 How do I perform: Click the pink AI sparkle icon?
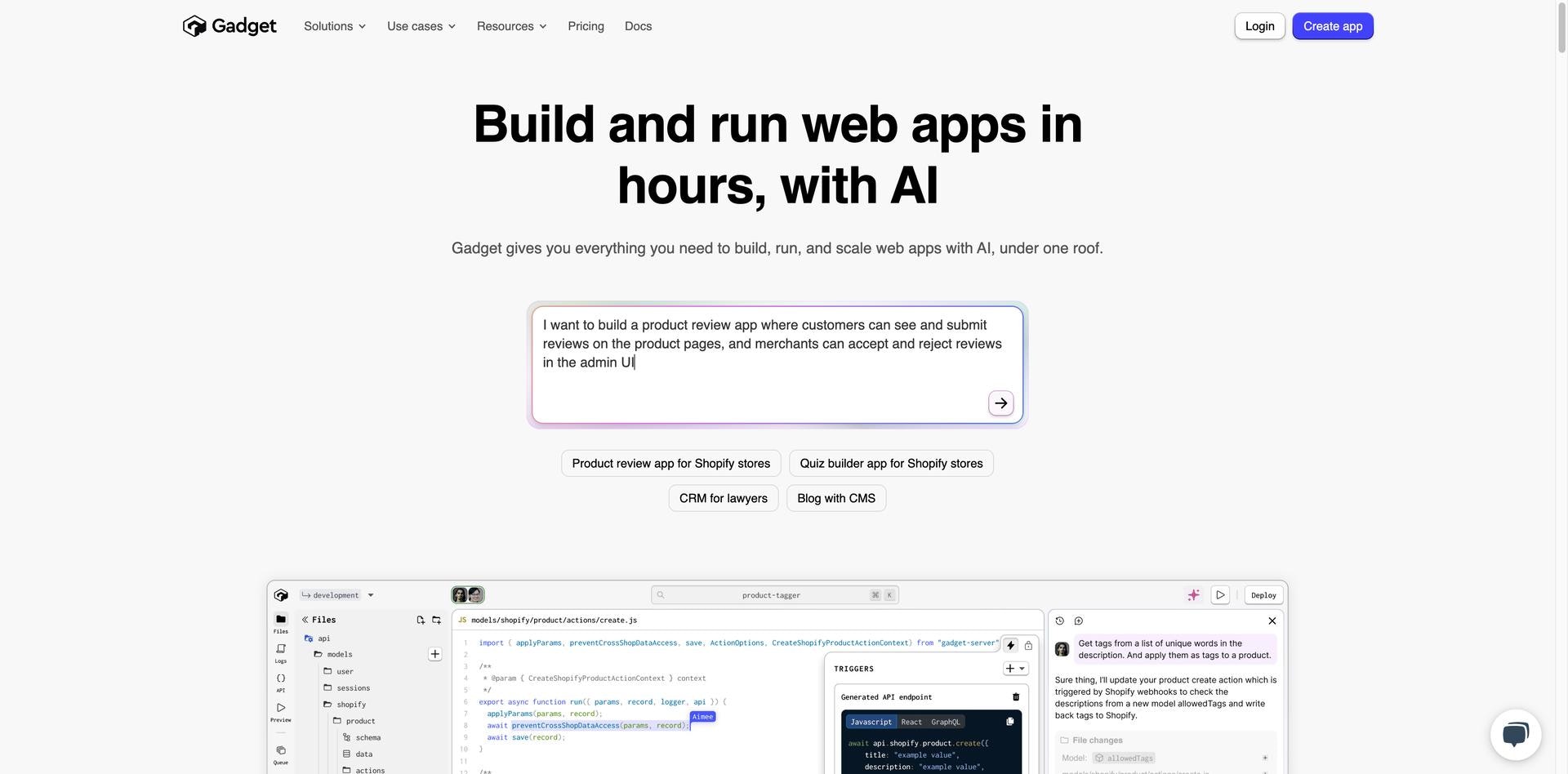tap(1194, 595)
